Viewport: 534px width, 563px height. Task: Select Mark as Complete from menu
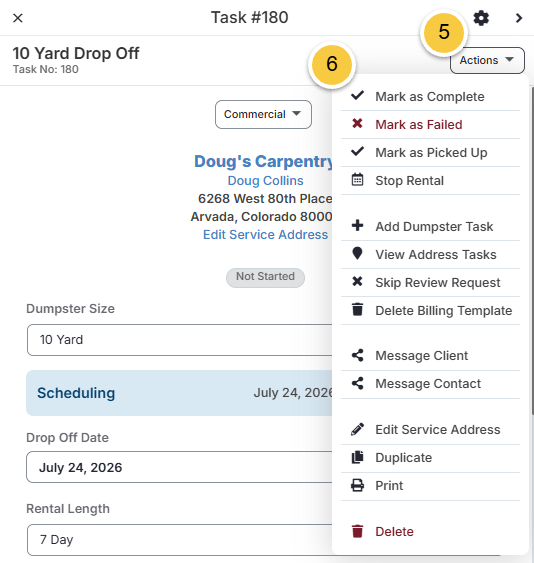(x=430, y=97)
